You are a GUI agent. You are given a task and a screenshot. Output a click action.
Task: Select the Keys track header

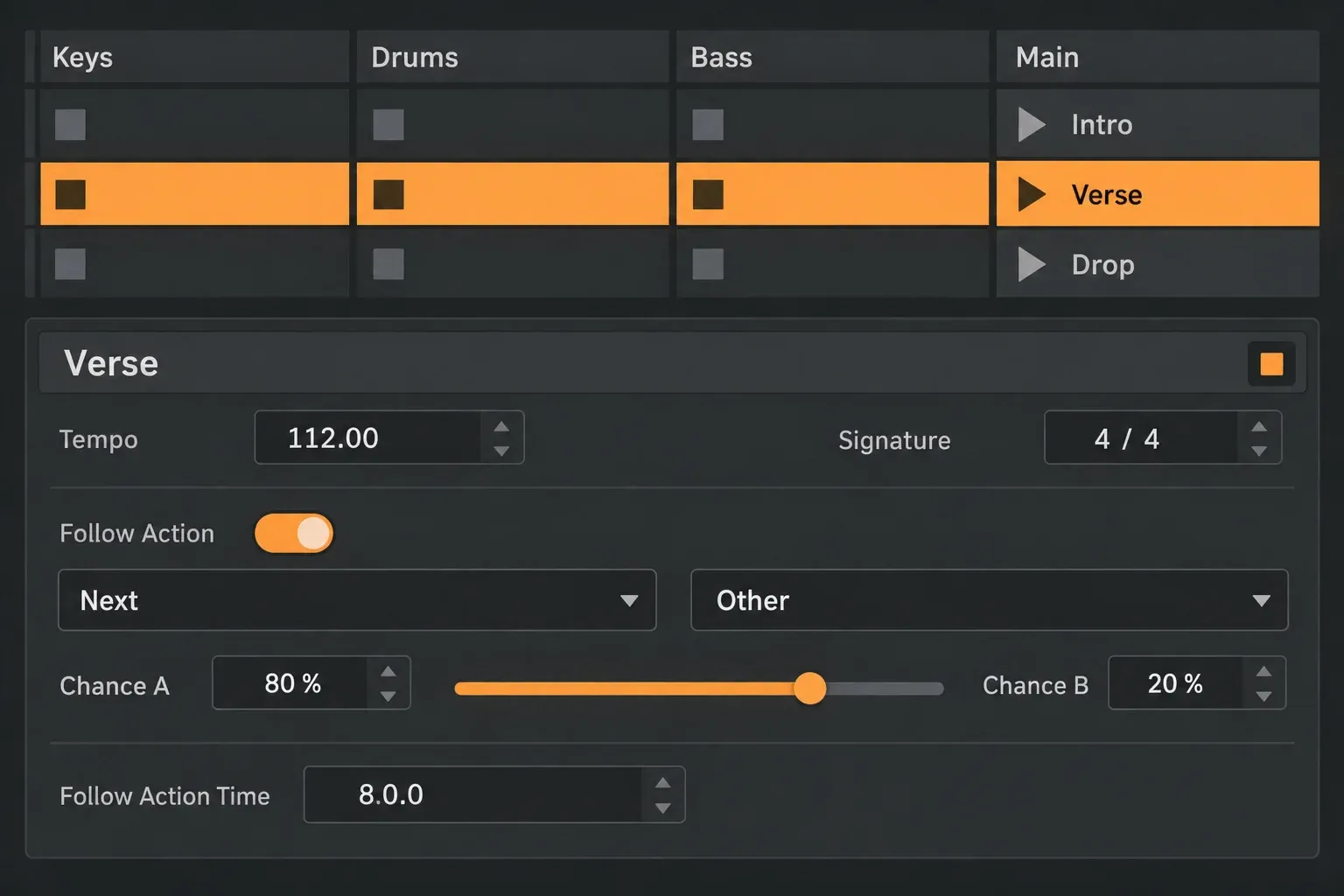[194, 57]
